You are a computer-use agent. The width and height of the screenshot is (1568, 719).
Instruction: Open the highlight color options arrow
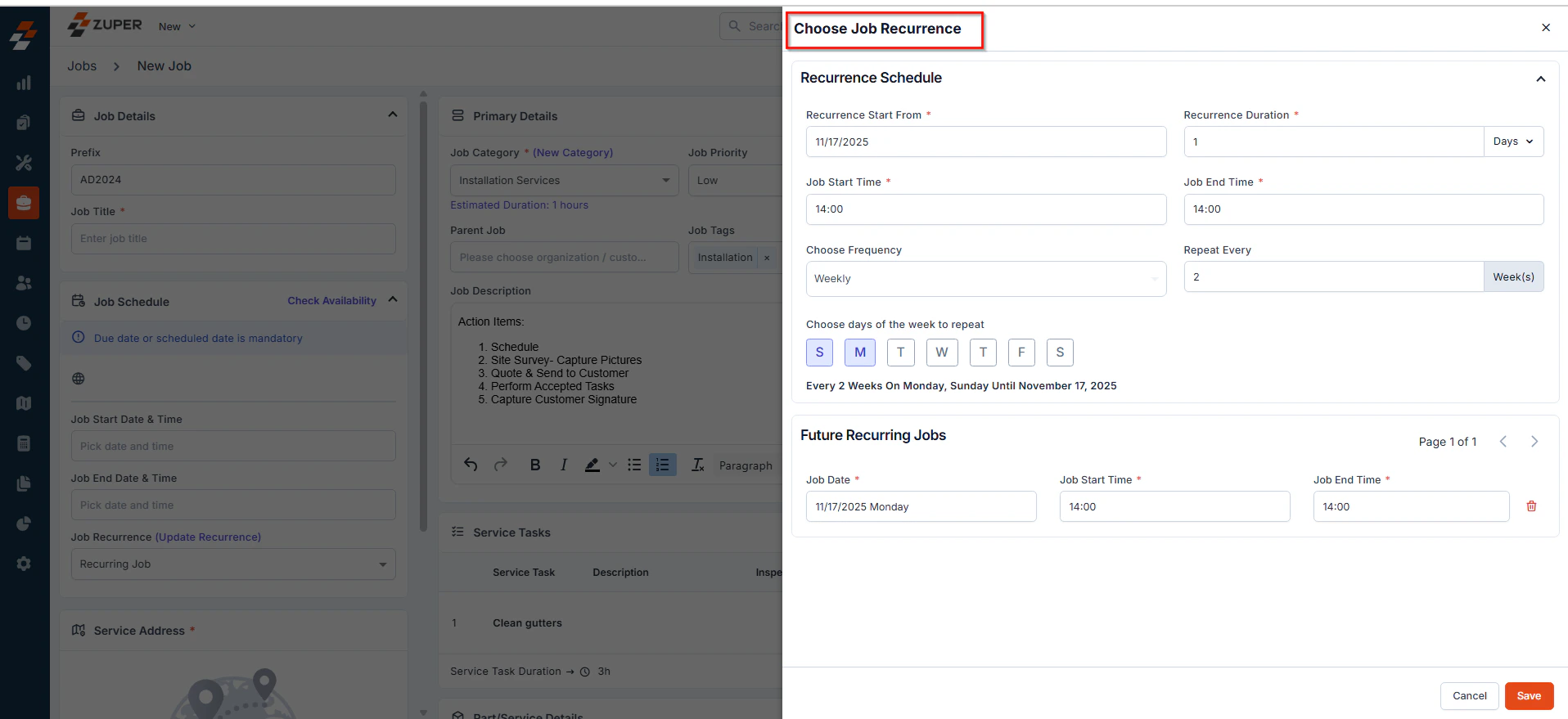pos(612,465)
